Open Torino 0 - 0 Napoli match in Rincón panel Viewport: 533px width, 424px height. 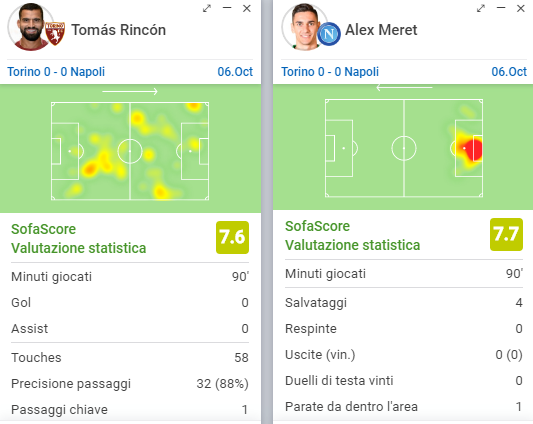tap(56, 72)
